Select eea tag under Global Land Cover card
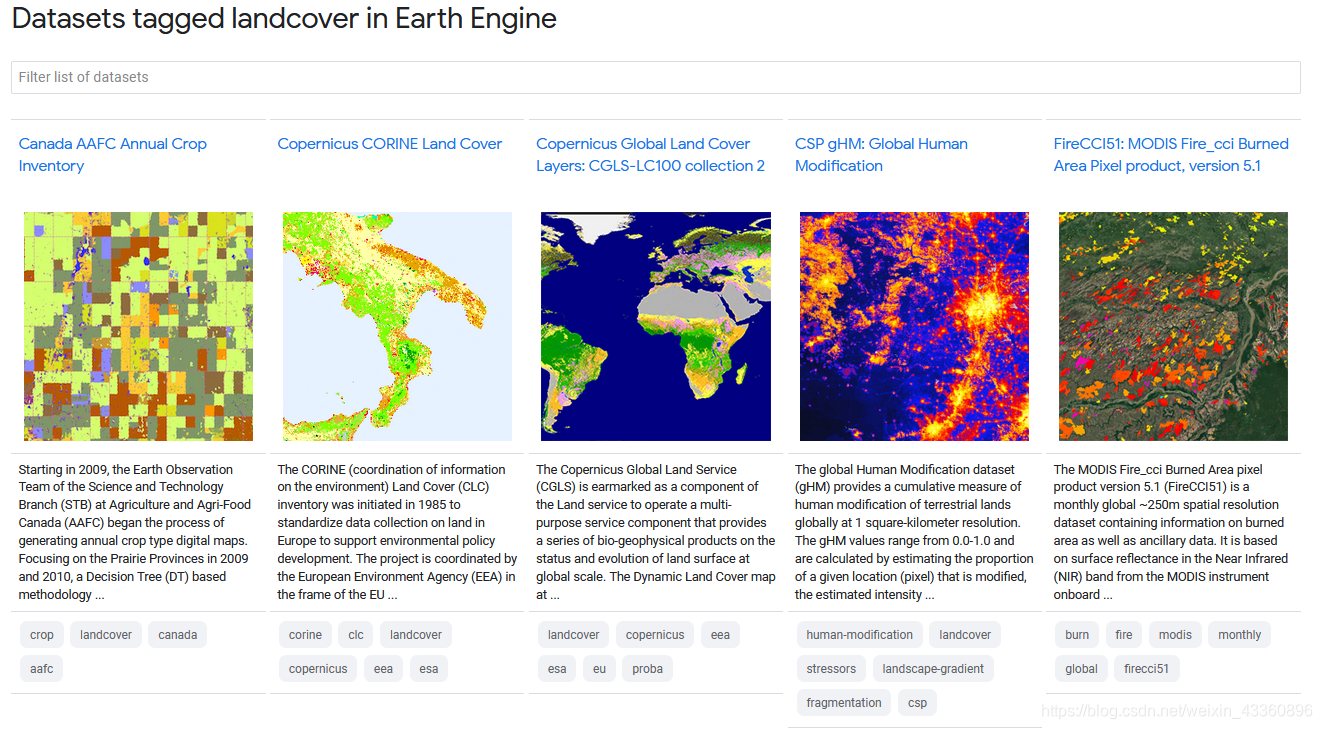 [x=721, y=635]
